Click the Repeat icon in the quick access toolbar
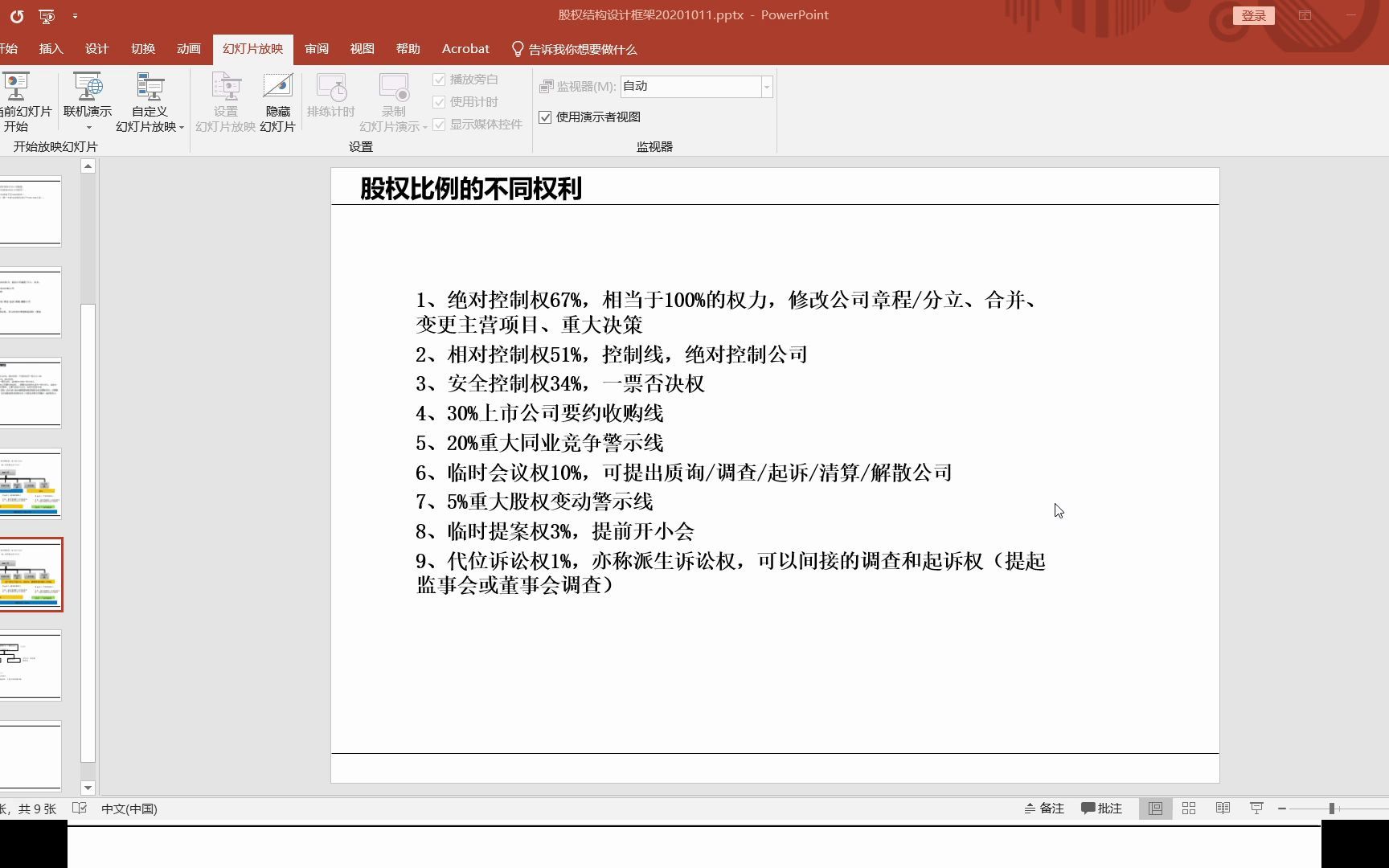The width and height of the screenshot is (1389, 868). click(17, 15)
